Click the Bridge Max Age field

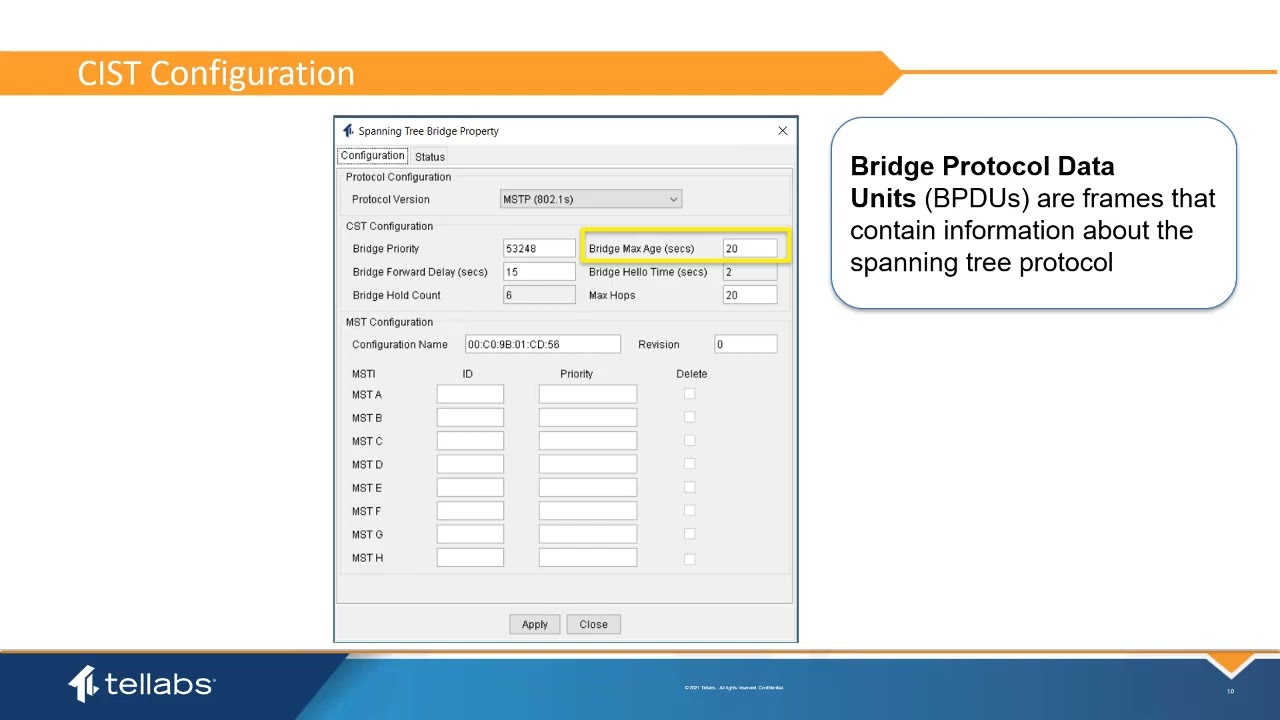click(750, 248)
